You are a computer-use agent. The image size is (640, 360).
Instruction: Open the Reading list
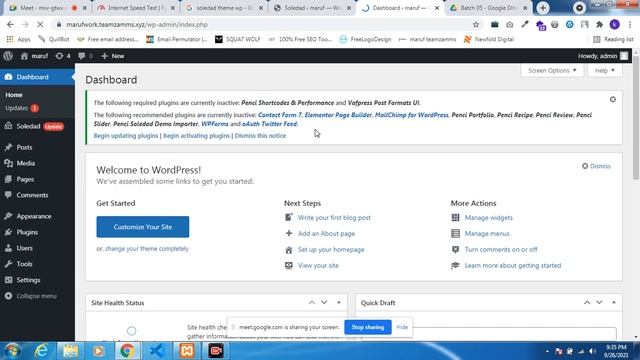coord(613,39)
